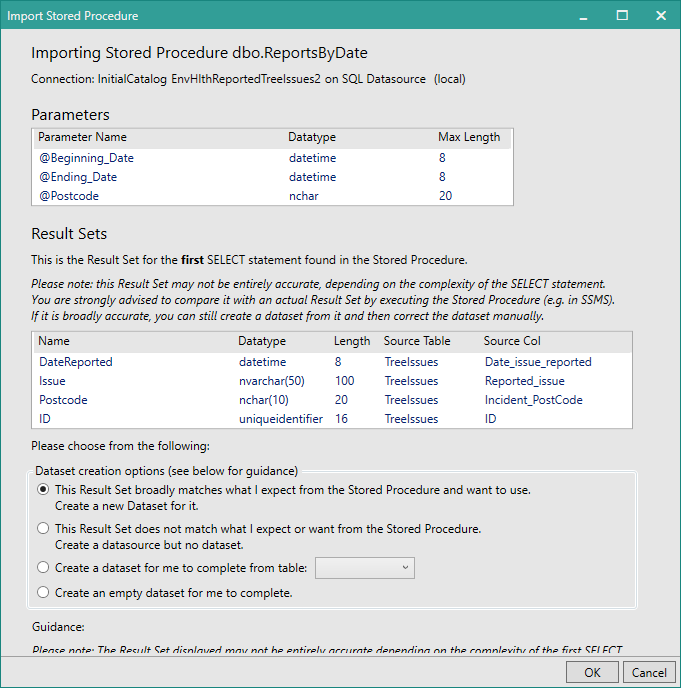Click the result set Datatype column header

(x=262, y=341)
